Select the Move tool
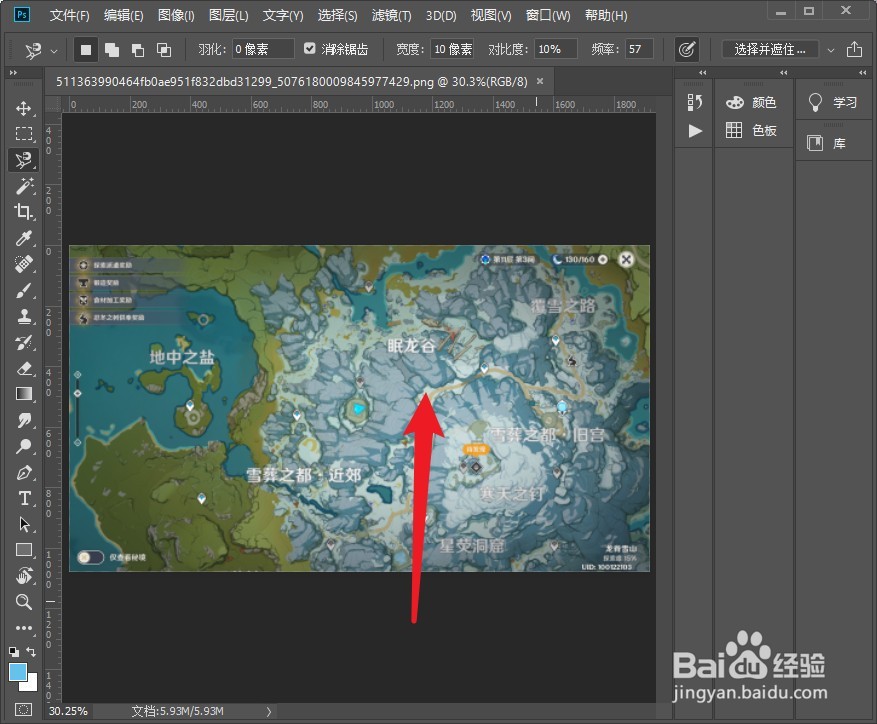This screenshot has height=724, width=877. click(23, 108)
